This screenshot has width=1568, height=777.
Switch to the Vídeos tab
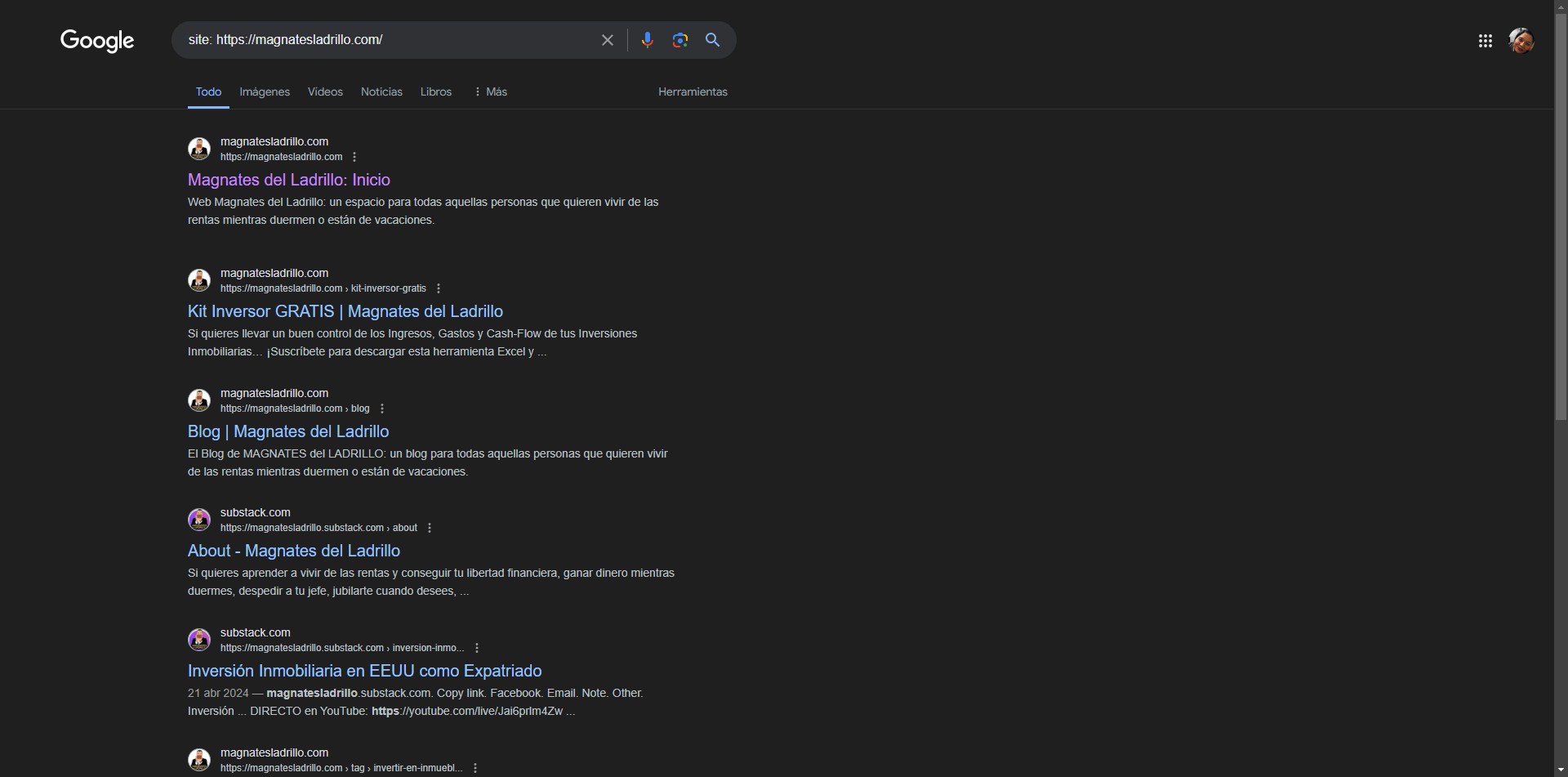click(x=325, y=92)
